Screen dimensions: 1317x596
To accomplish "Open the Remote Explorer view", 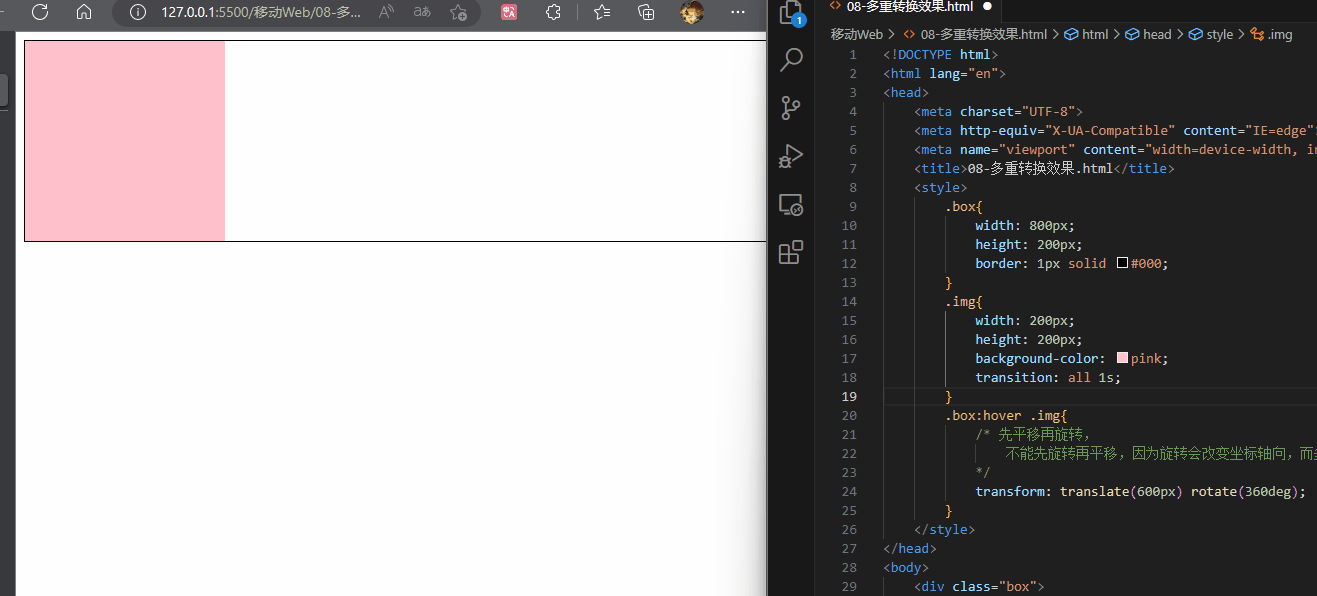I will point(791,205).
